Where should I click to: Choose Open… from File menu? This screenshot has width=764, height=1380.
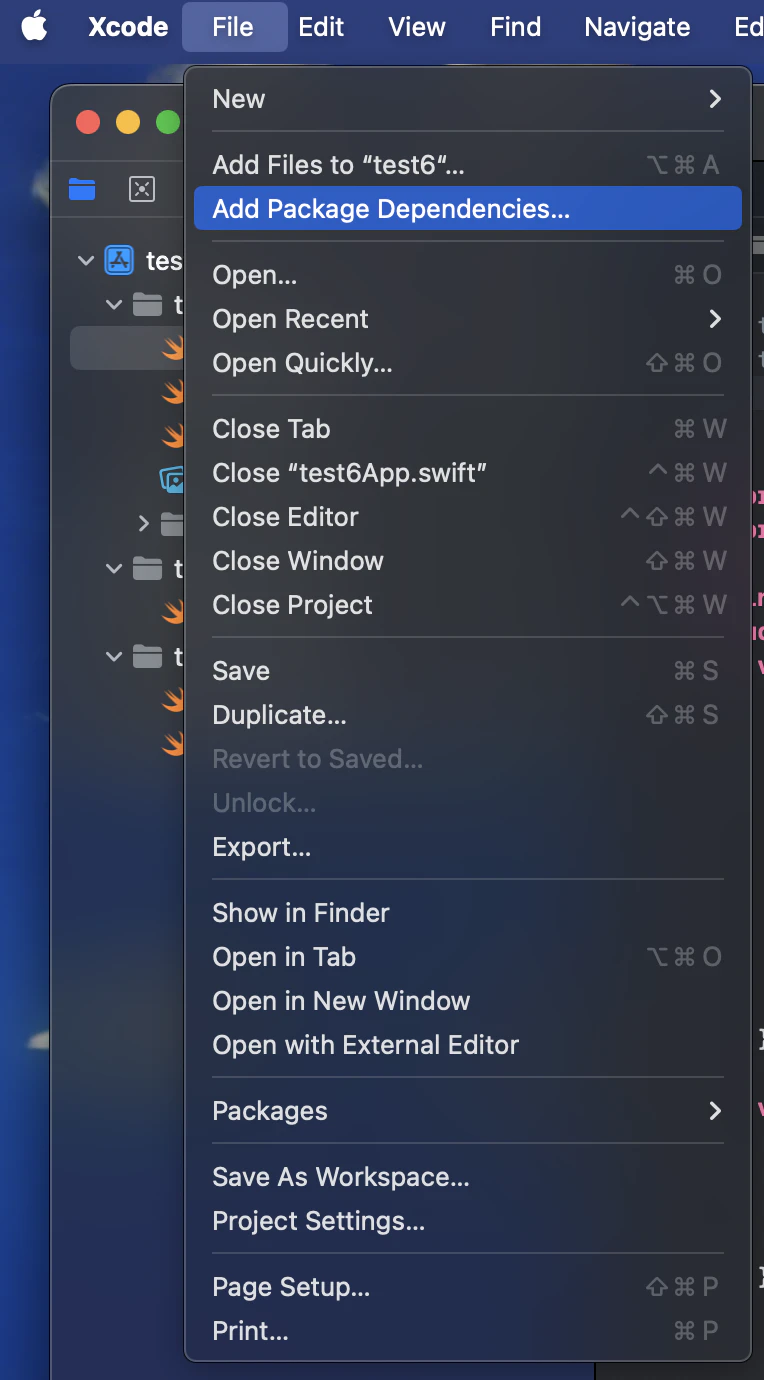coord(468,275)
